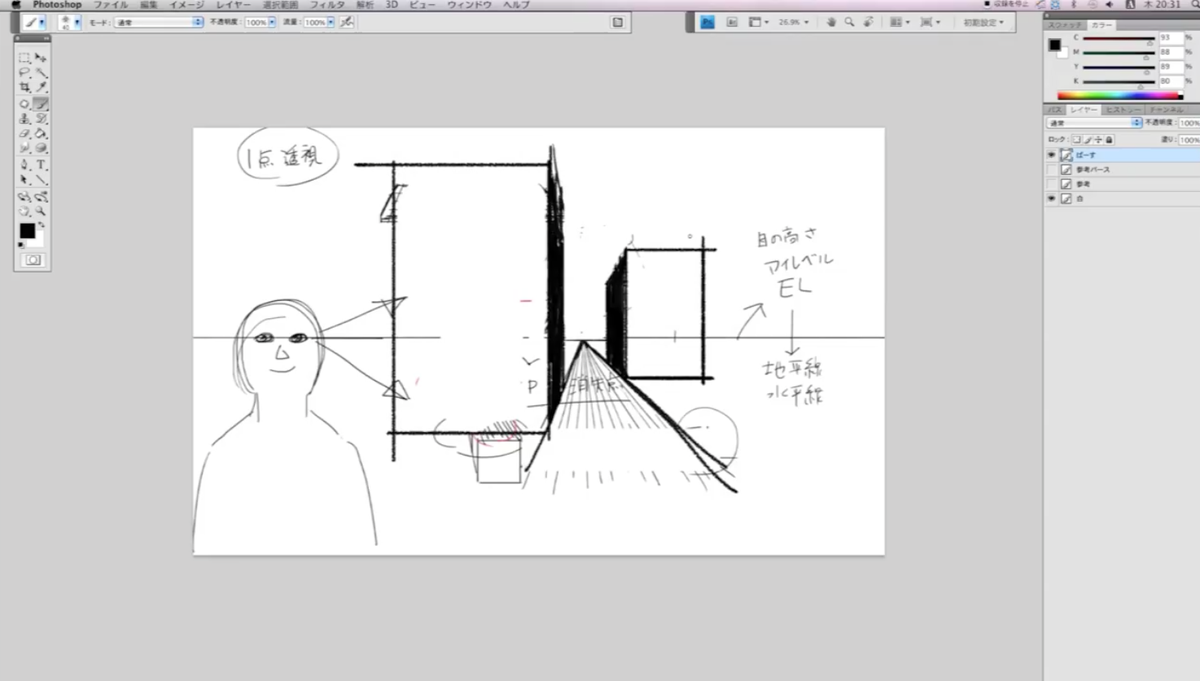The width and height of the screenshot is (1200, 681).
Task: Switch to the ヒストリー tab
Action: [1123, 108]
